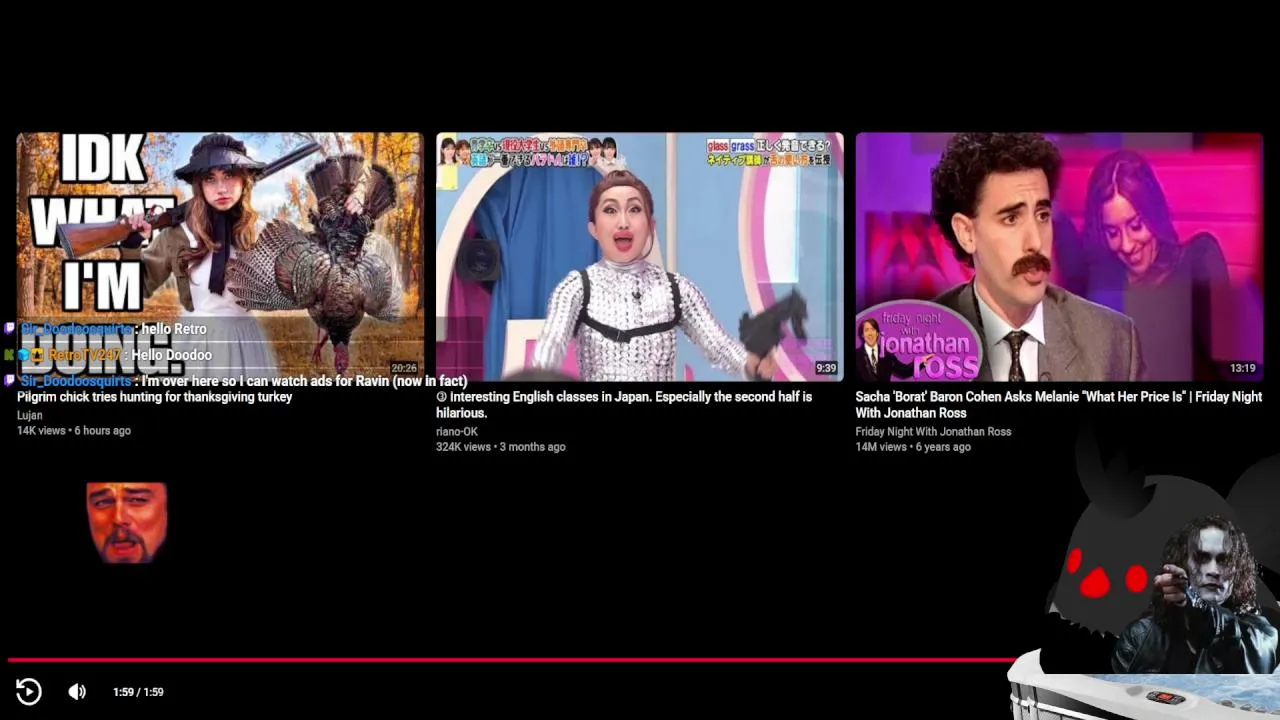Screen dimensions: 1280x720
Task: Open the riano-OK channel name
Action: click(457, 432)
